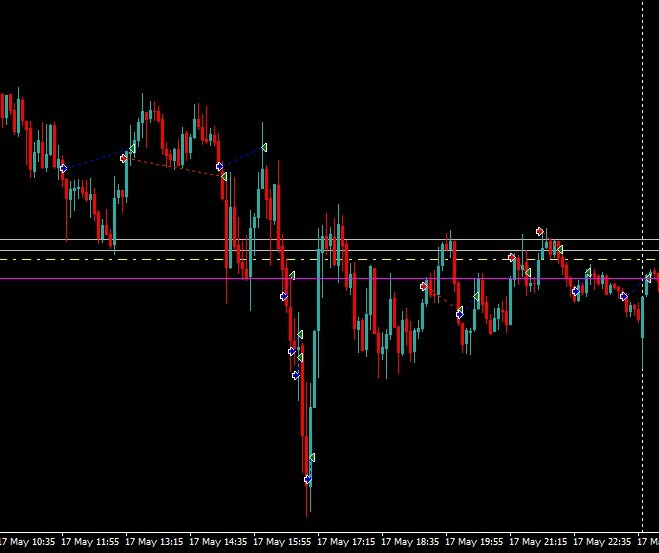This screenshot has width=659, height=553.
Task: Click the green close triangle at the 14:35 peak
Action: (x=264, y=148)
